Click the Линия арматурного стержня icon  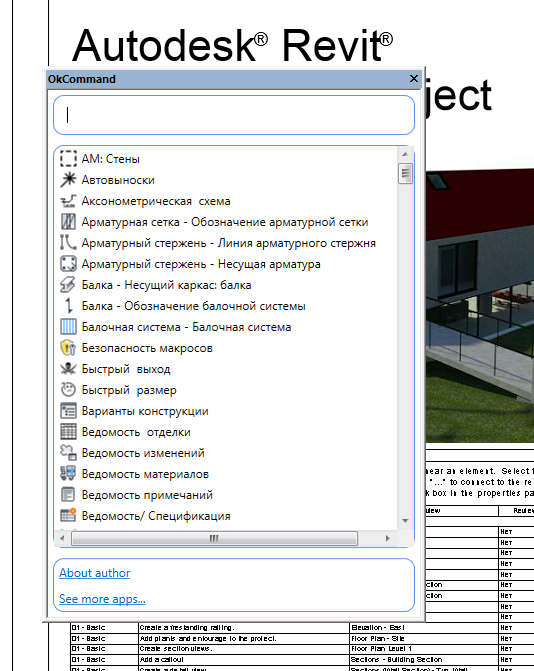[x=68, y=243]
